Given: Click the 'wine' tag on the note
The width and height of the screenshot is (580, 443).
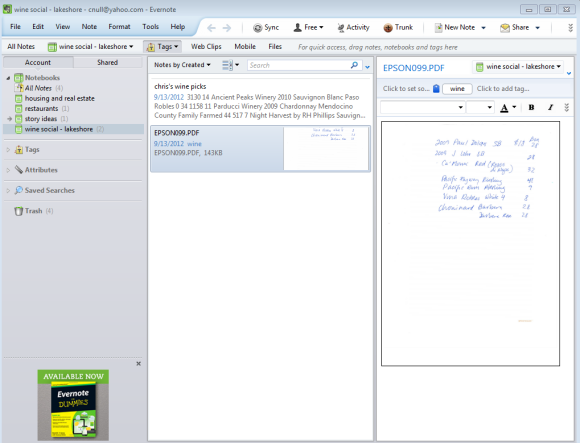Looking at the screenshot, I should point(457,89).
